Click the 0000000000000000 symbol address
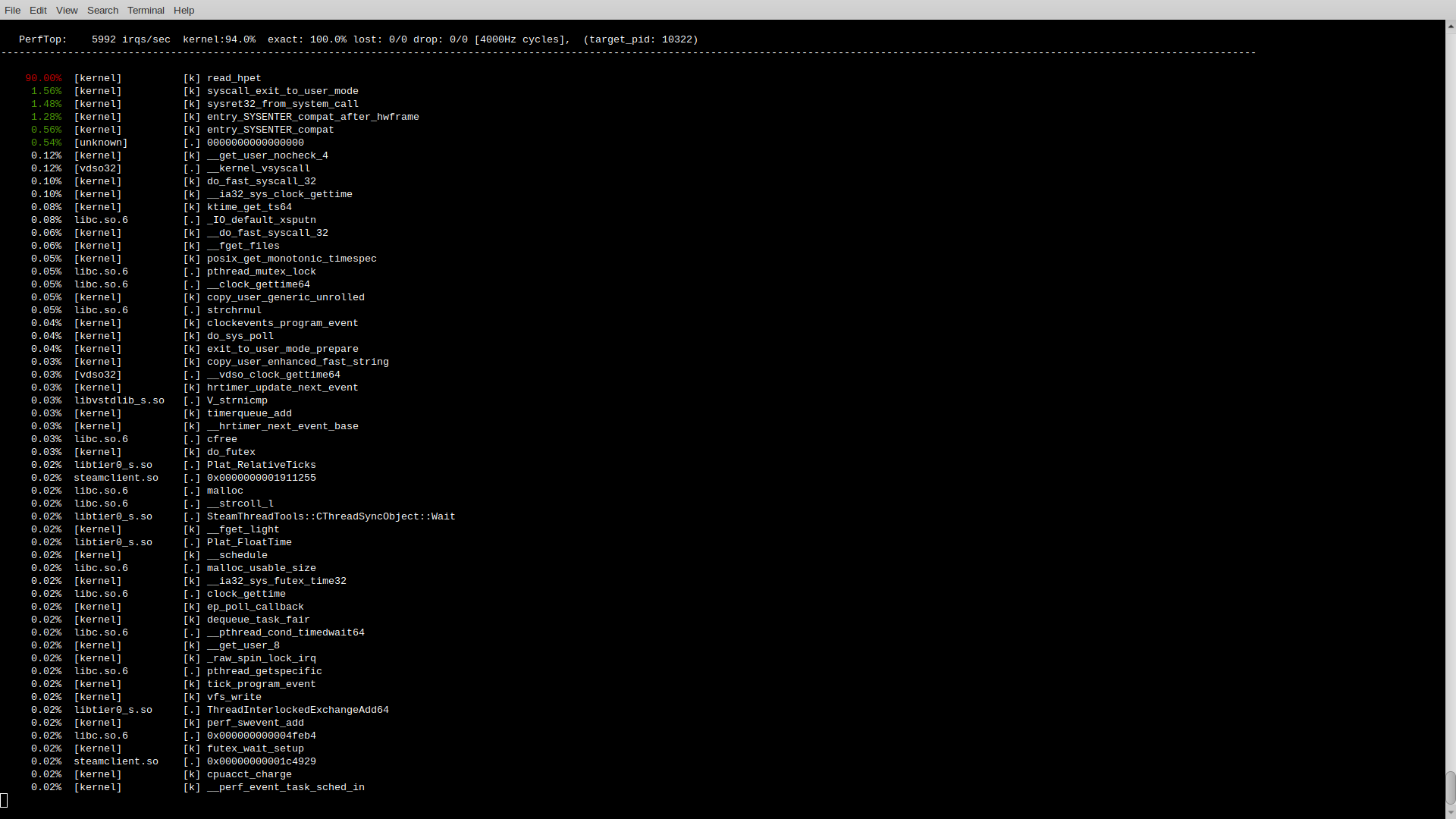The image size is (1456, 819). 255,143
